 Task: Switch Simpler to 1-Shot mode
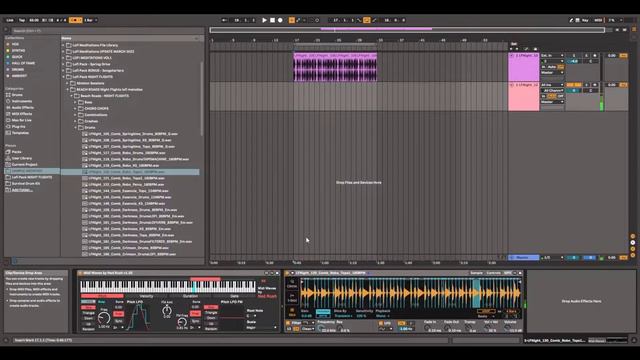coord(292,298)
